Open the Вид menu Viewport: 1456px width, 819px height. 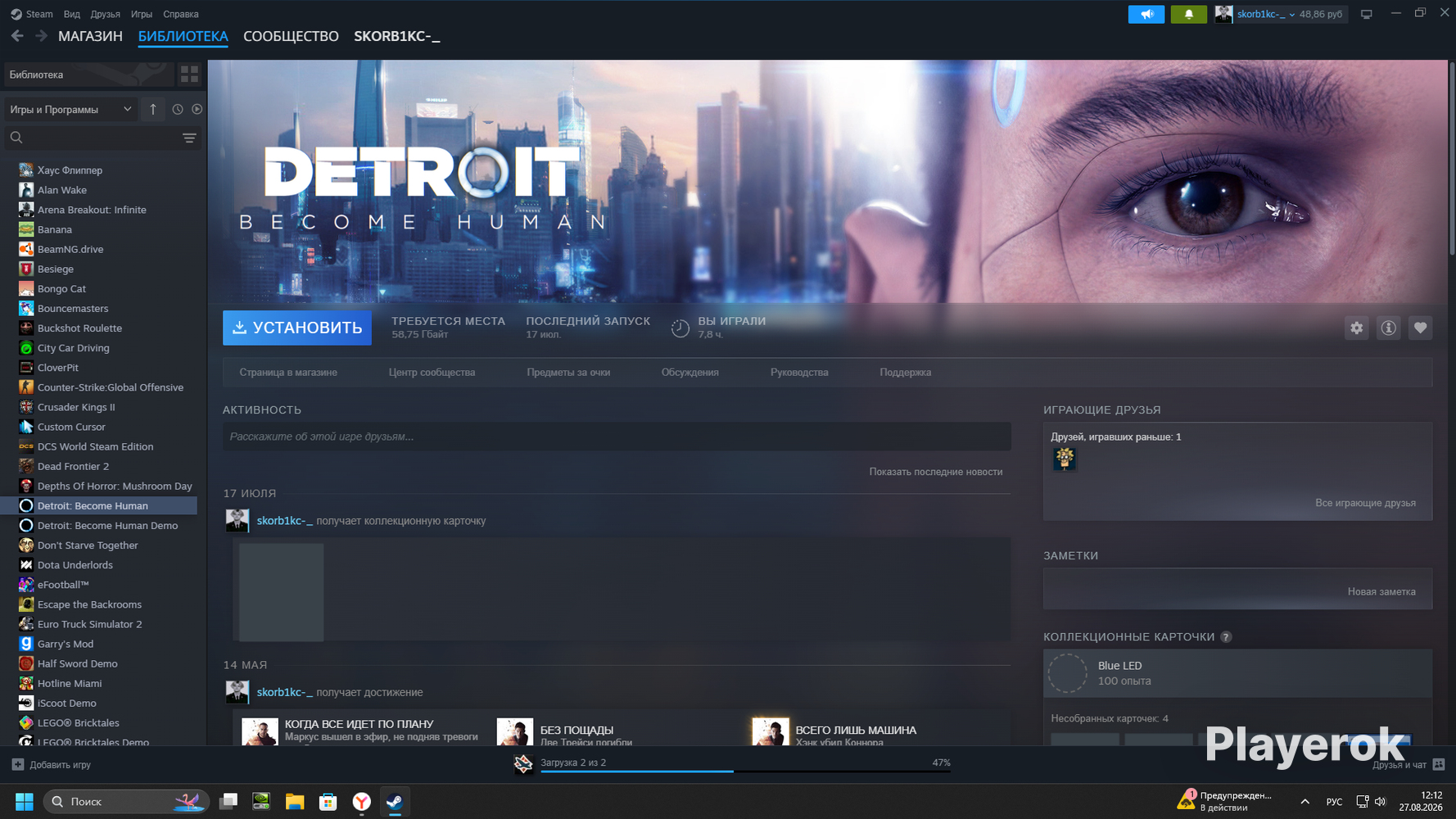72,14
